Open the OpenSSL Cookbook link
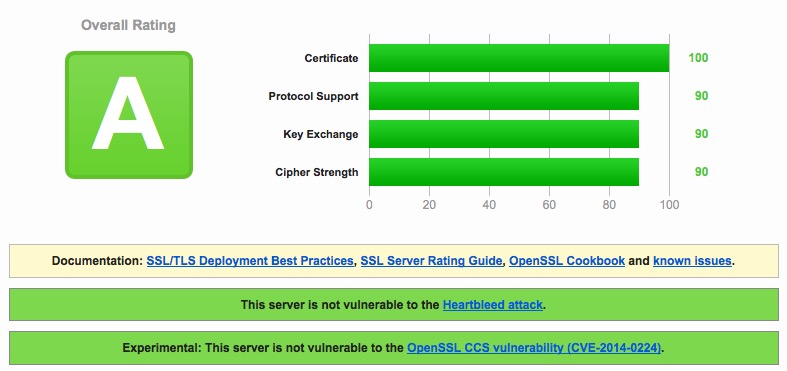 (567, 261)
